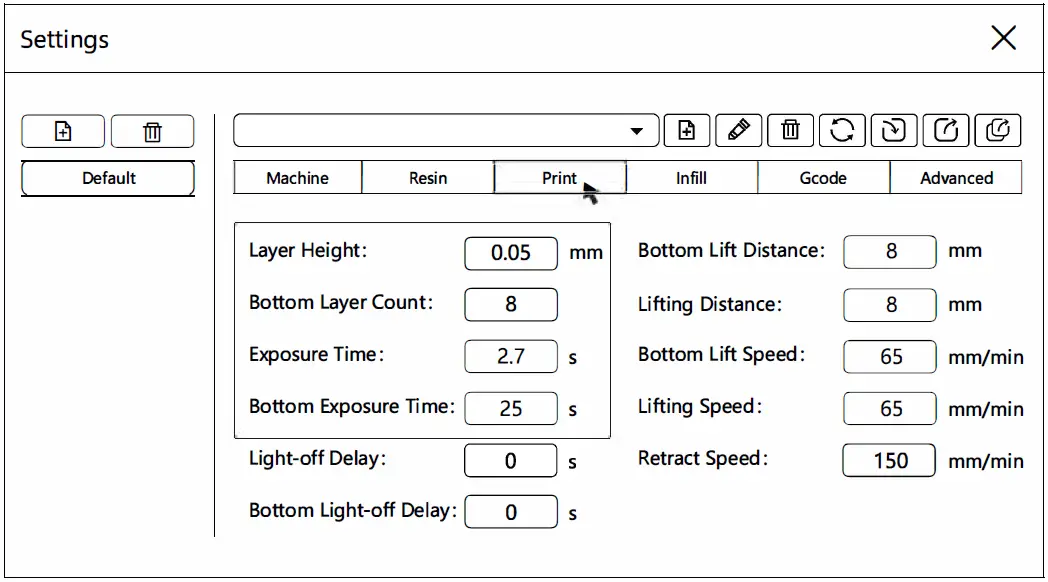Click the pencil edit profile icon
The height and width of the screenshot is (582, 1048).
(x=739, y=130)
